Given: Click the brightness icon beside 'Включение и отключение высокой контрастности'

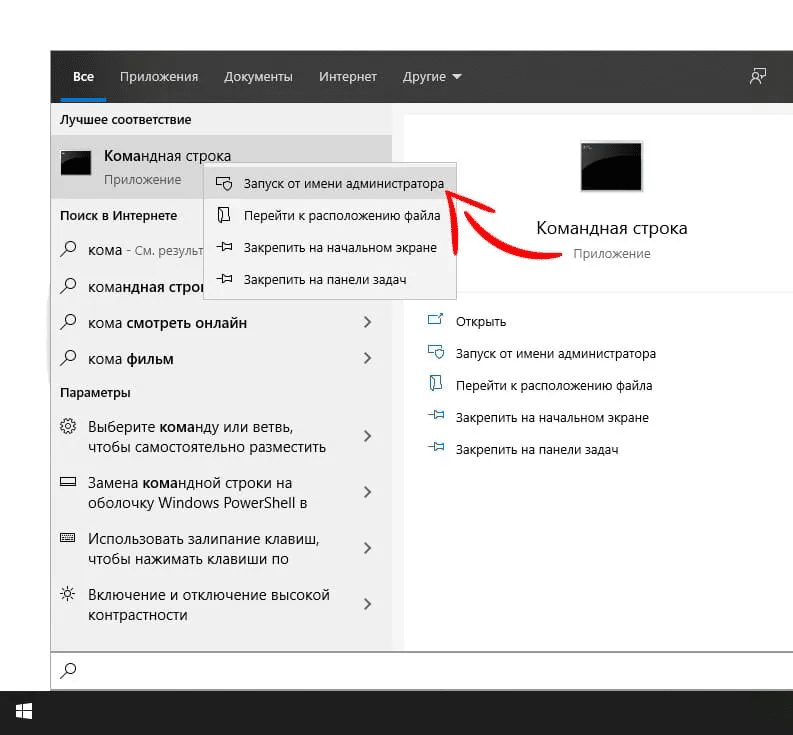Looking at the screenshot, I should [68, 594].
